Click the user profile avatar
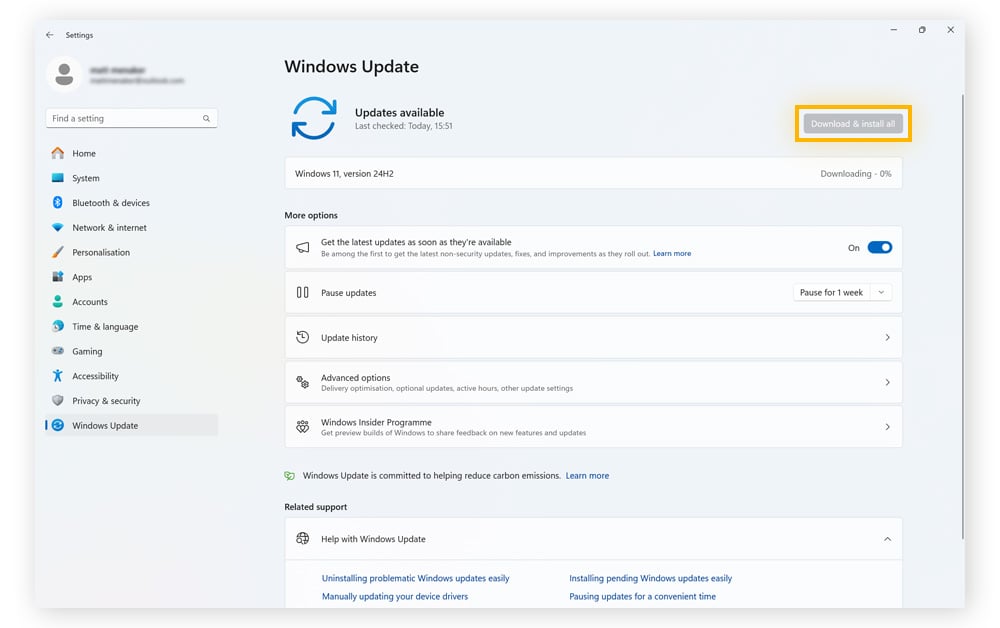The image size is (1000, 628). (x=63, y=74)
